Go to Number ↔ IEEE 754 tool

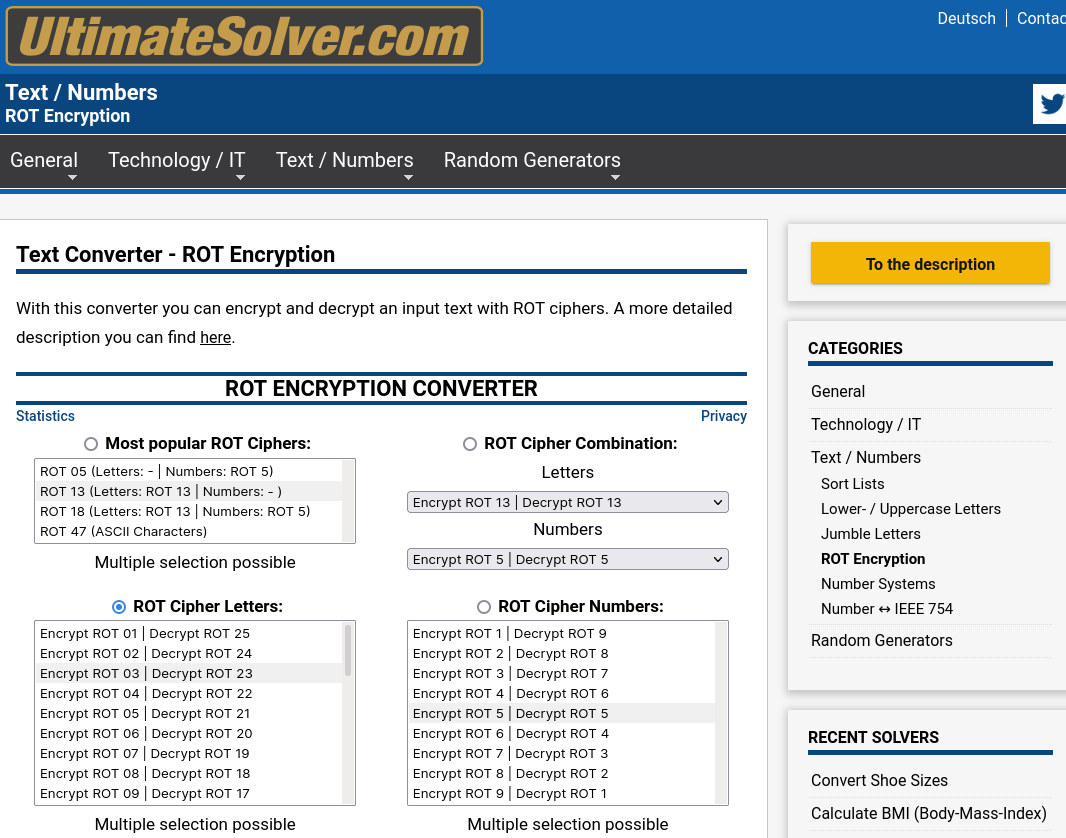(887, 609)
